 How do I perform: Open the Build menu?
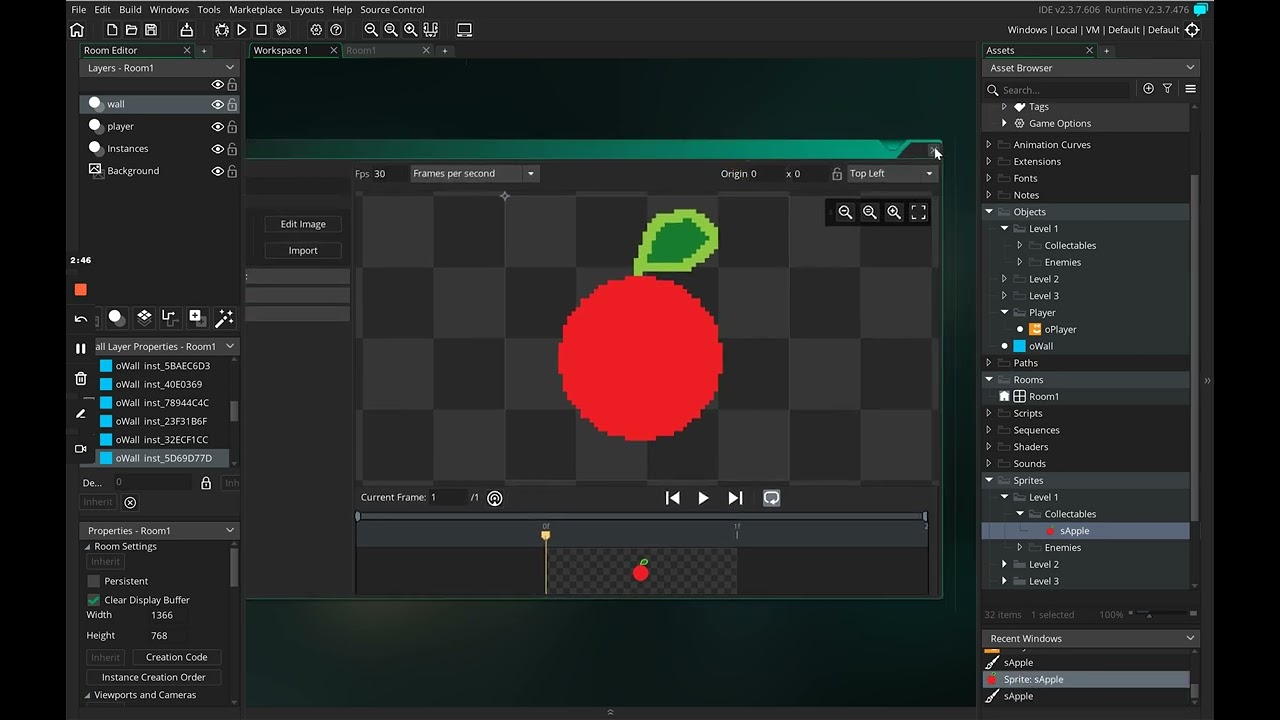tap(130, 10)
